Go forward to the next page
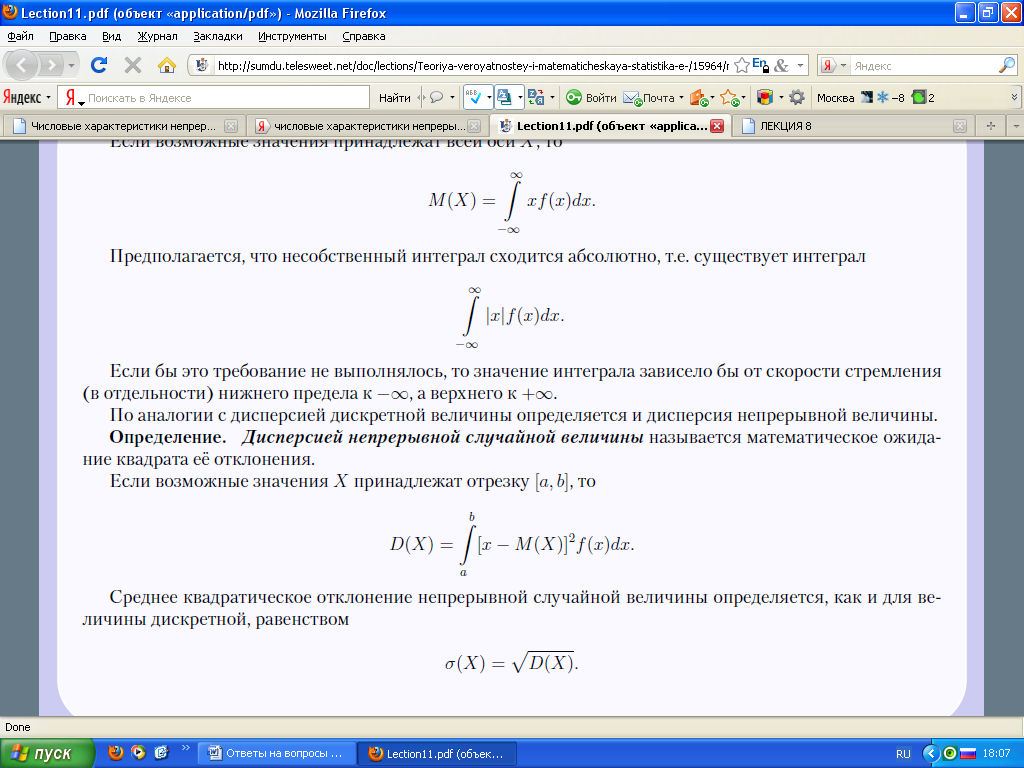Viewport: 1024px width, 768px height. (51, 65)
